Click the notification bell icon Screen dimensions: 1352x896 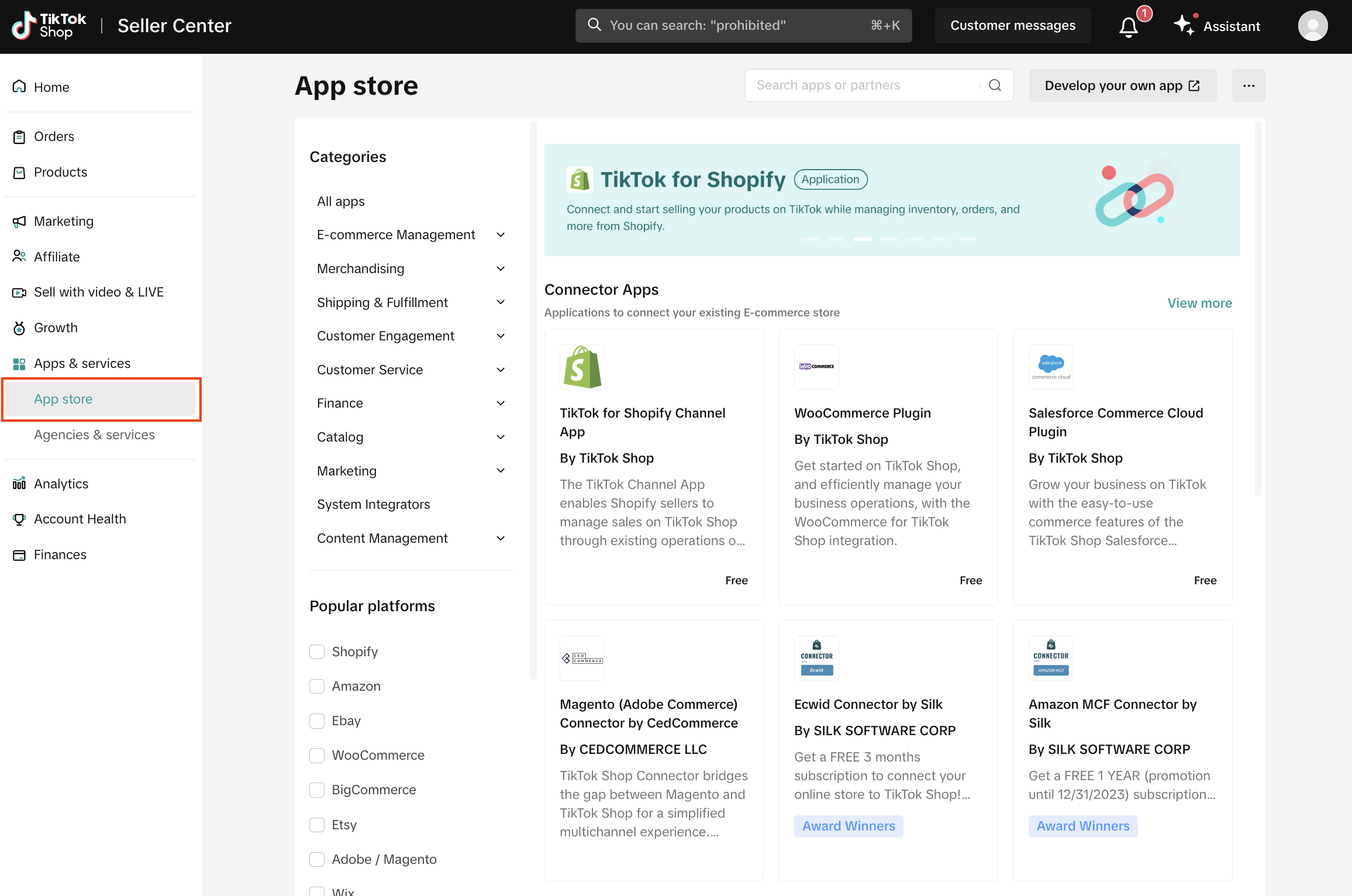(x=1129, y=26)
